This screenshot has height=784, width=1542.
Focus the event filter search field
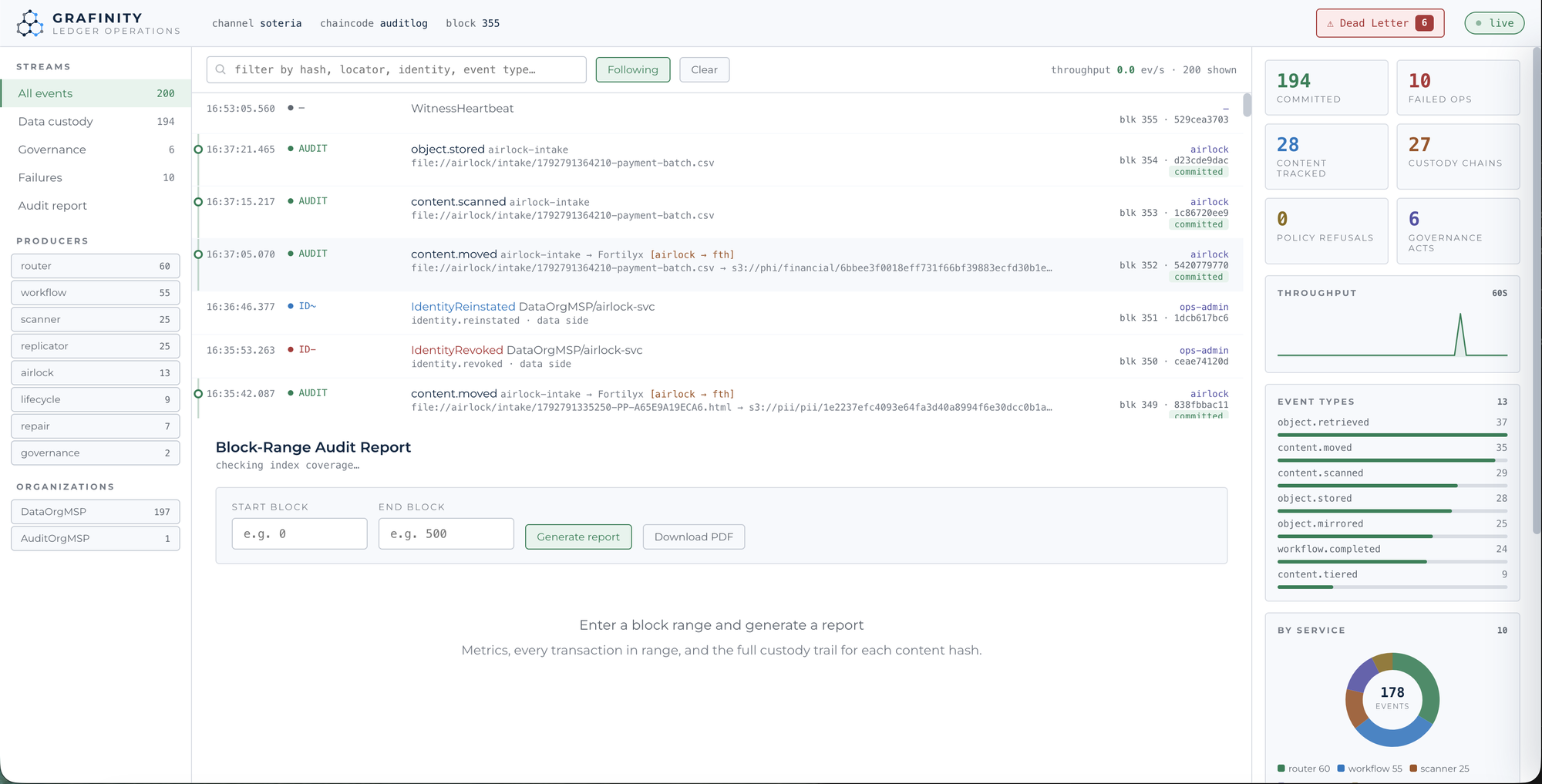coord(396,69)
